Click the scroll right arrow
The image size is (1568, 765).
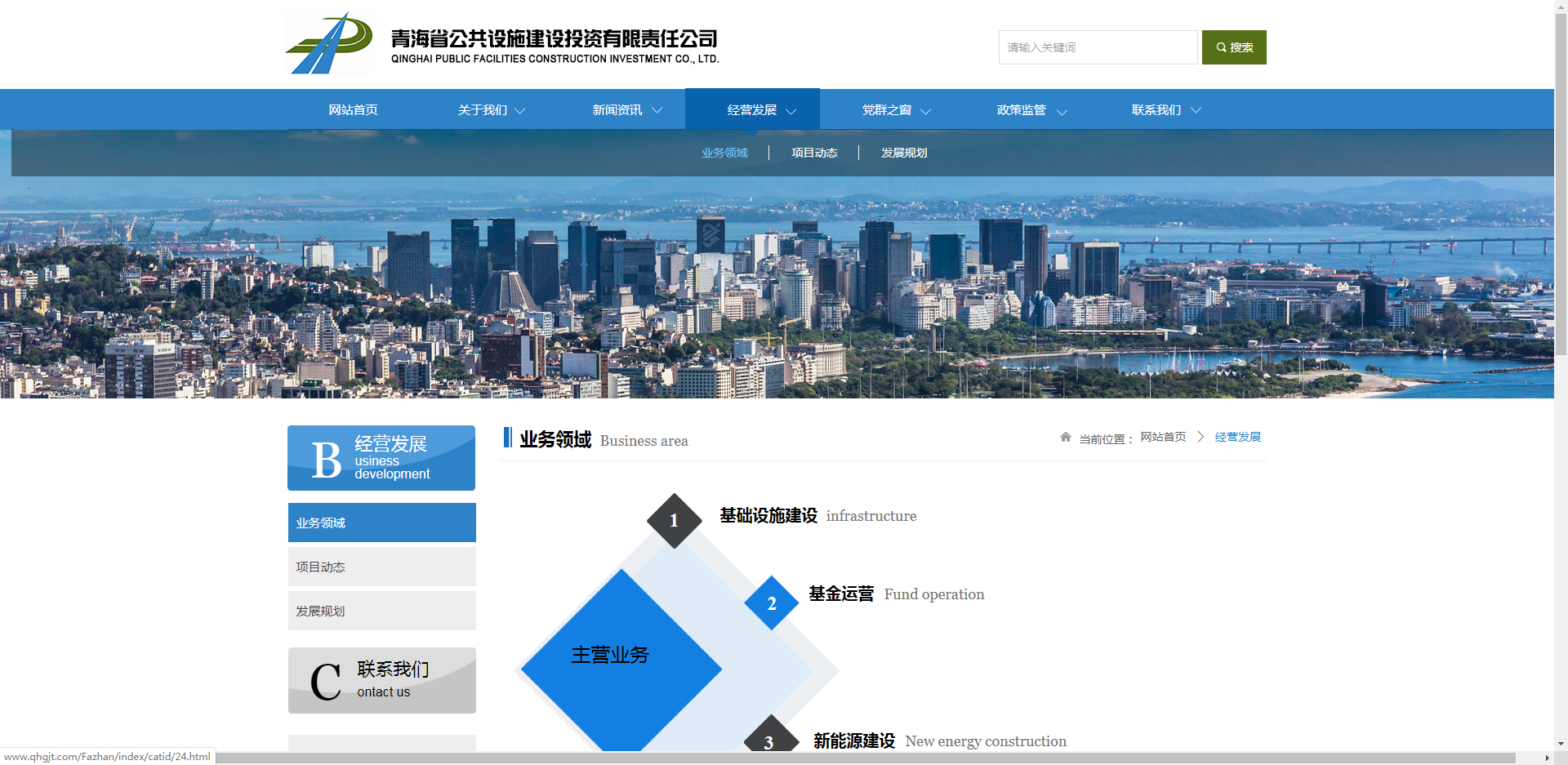(1547, 758)
